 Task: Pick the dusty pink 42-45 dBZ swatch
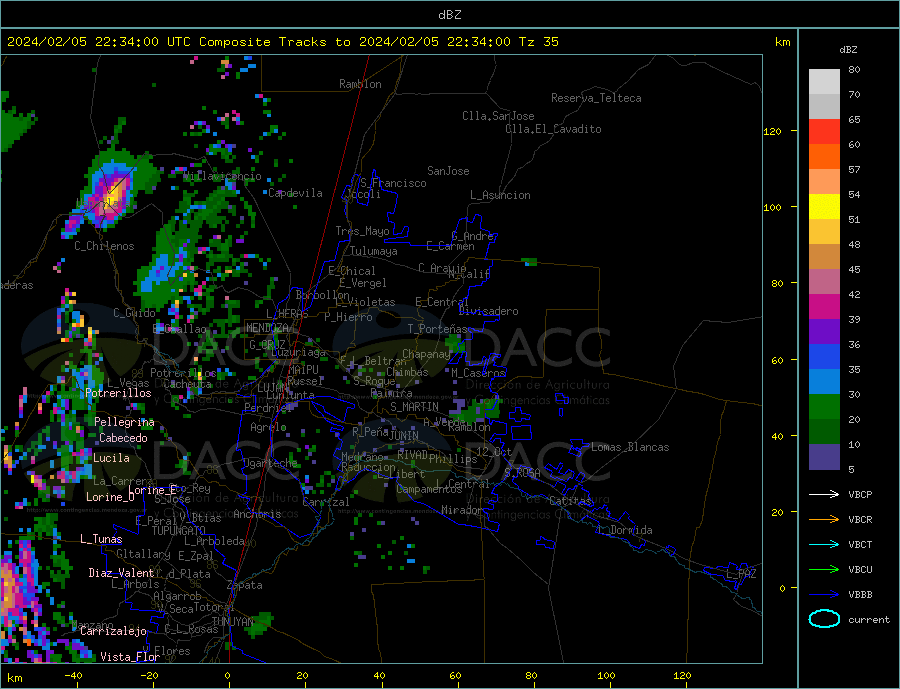(824, 282)
